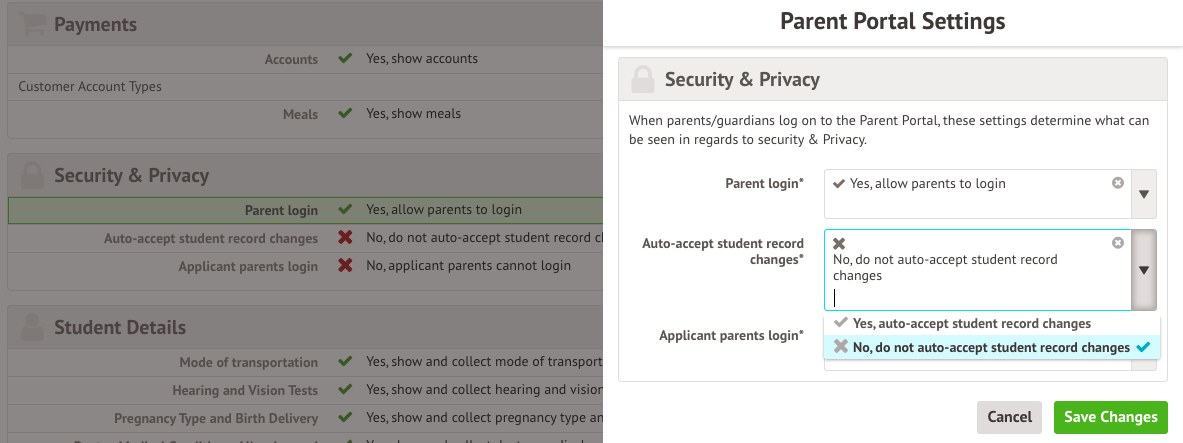Click green checkmark beside Meals setting

(345, 114)
